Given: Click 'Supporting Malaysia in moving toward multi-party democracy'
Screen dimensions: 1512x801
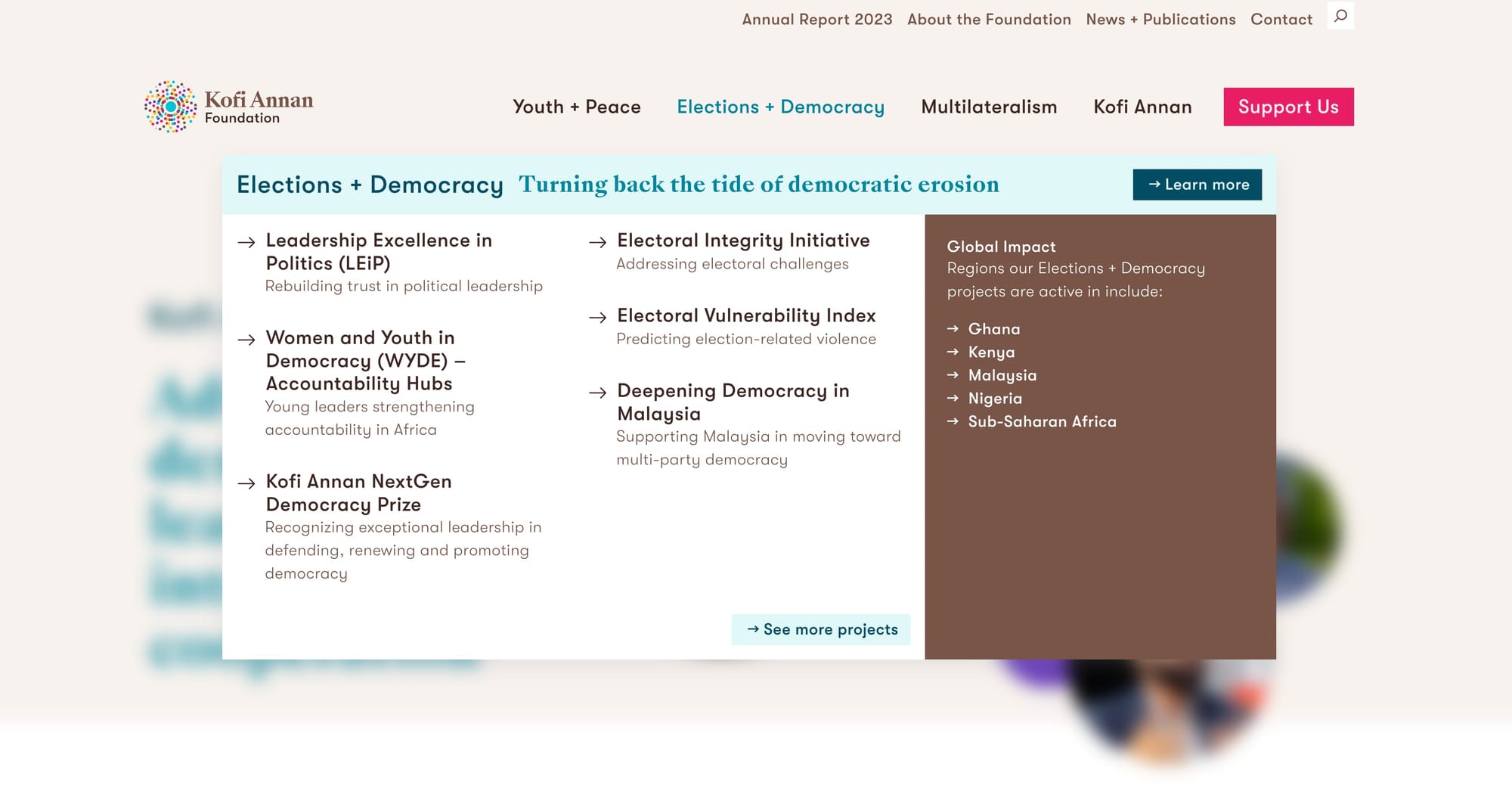Looking at the screenshot, I should 758,448.
